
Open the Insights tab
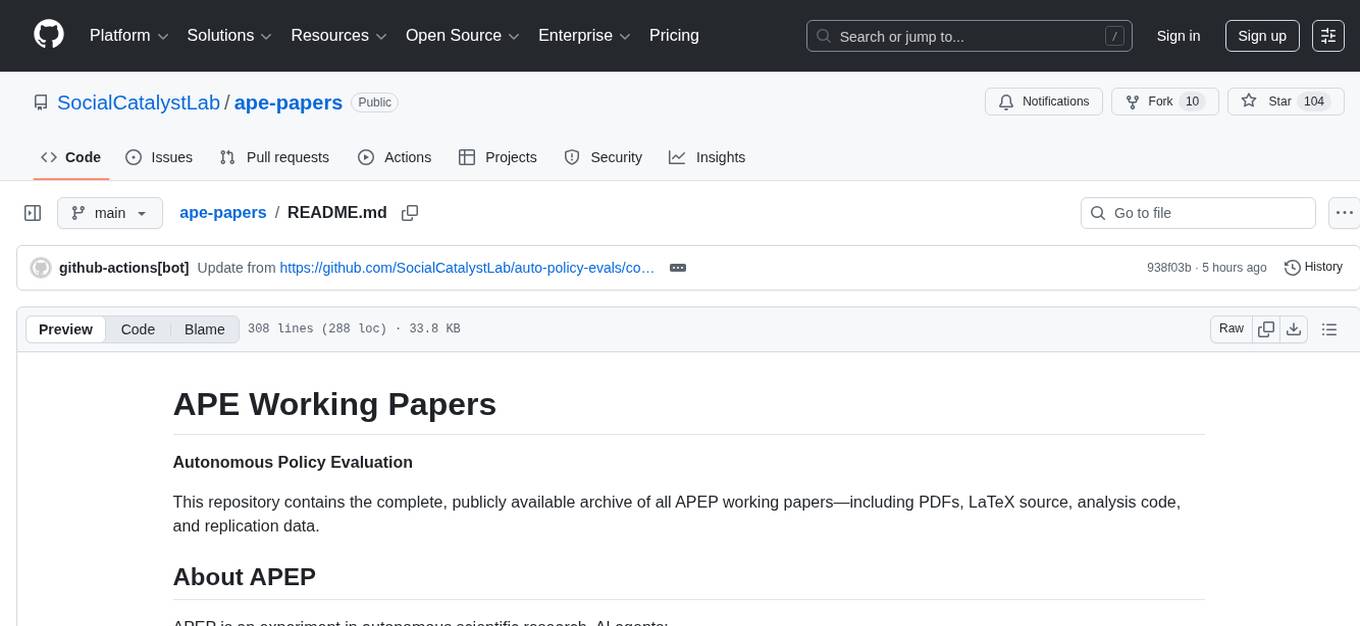tap(708, 157)
